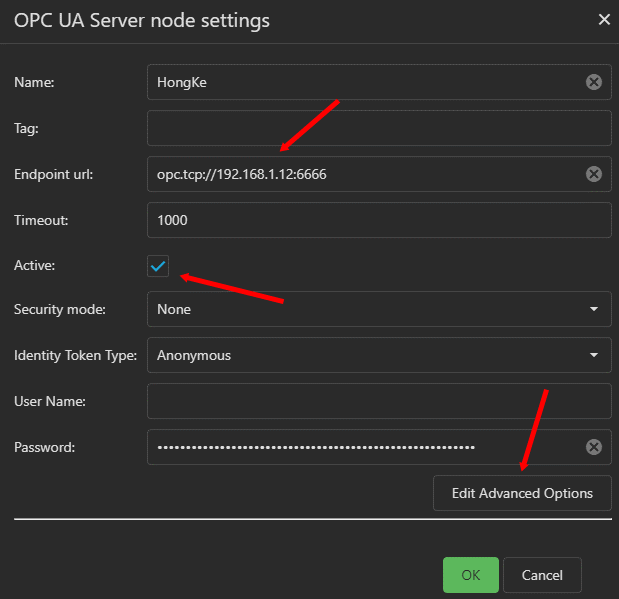Image resolution: width=619 pixels, height=599 pixels.
Task: Focus the User Name input field
Action: 378,401
